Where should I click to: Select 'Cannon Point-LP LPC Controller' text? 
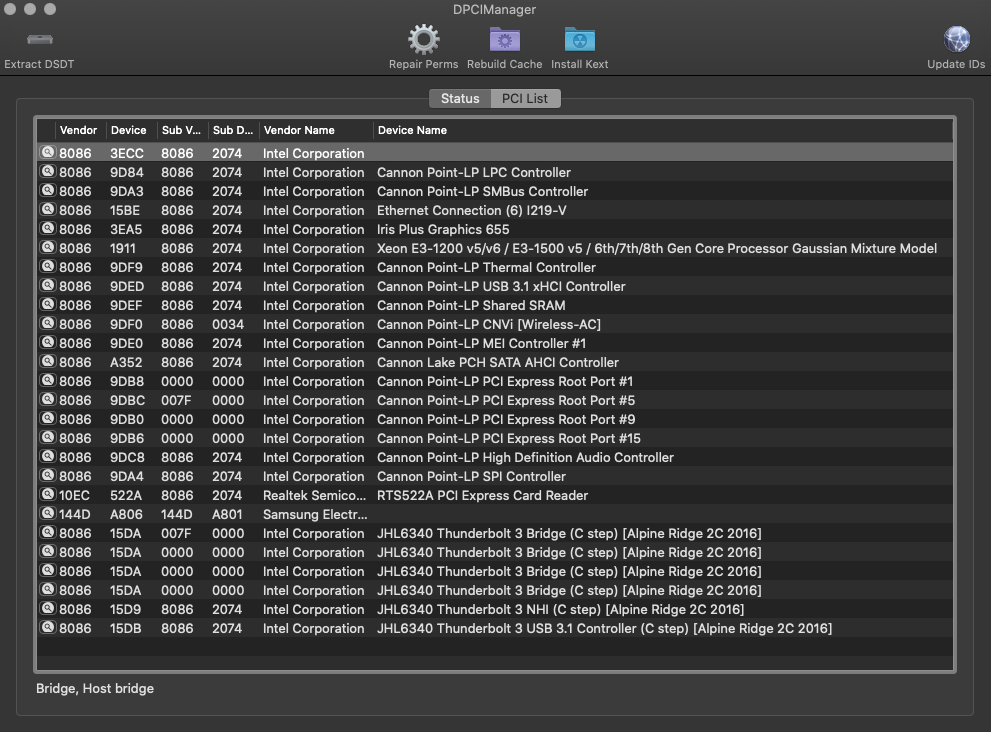tap(473, 173)
